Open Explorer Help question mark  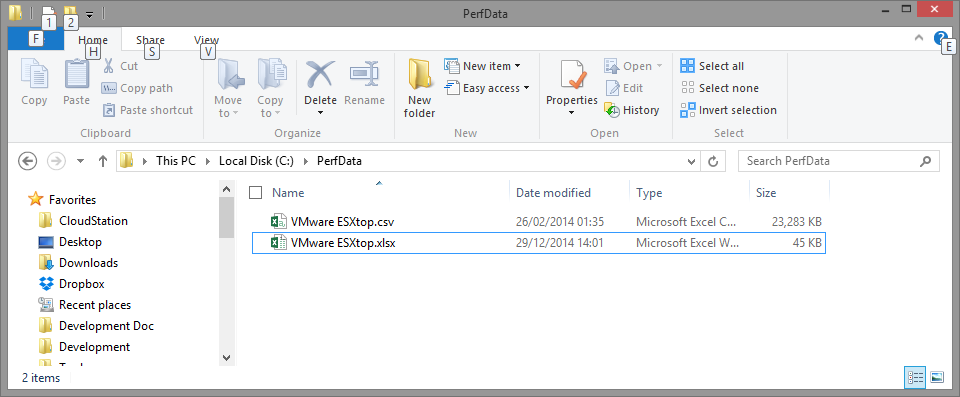[x=940, y=38]
